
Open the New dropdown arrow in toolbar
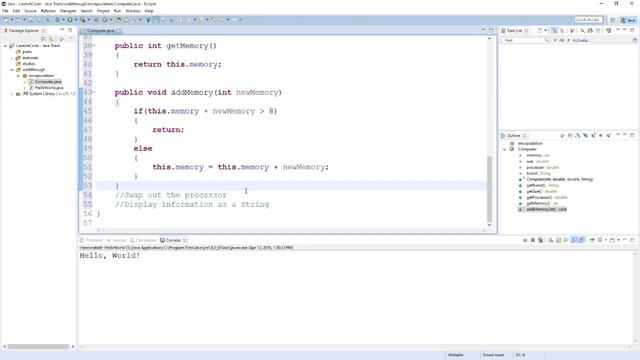tap(12, 20)
